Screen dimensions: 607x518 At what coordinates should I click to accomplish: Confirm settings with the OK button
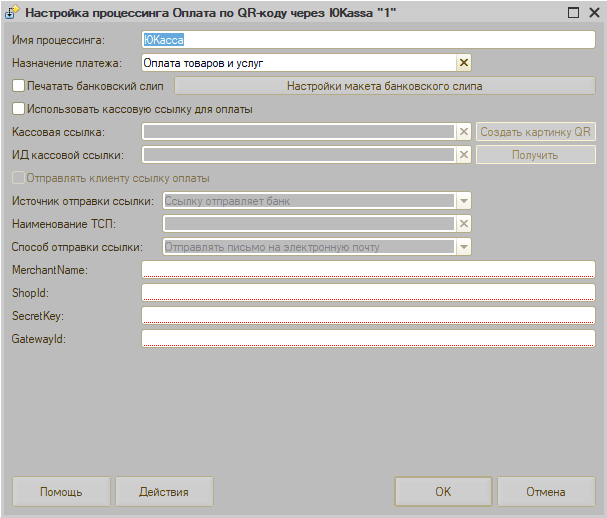443,492
